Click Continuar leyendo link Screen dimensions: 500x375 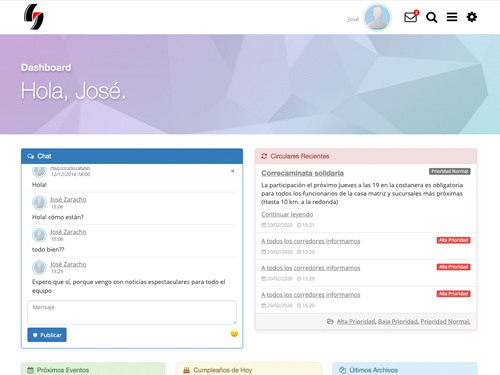click(x=287, y=214)
